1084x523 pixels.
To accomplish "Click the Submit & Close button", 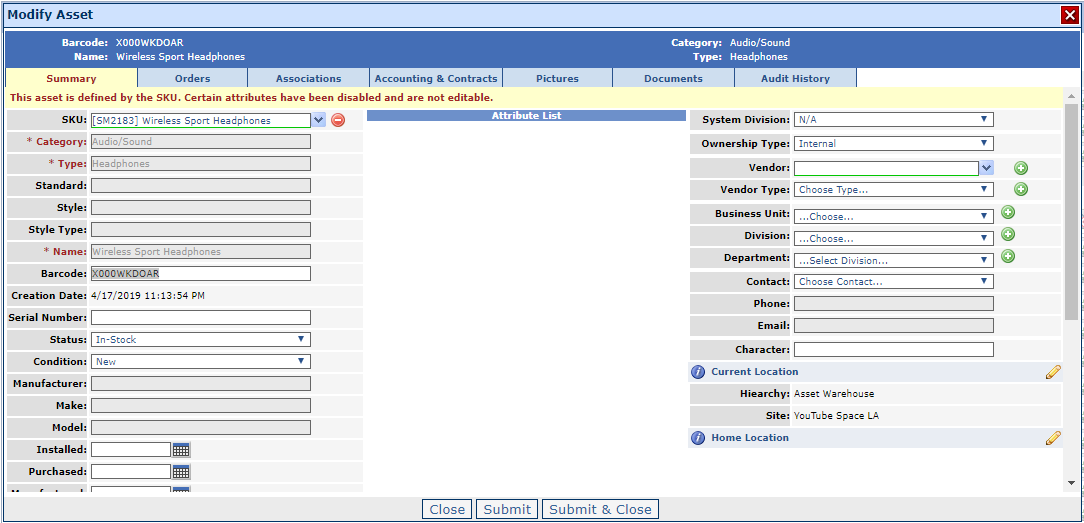I will pos(600,509).
